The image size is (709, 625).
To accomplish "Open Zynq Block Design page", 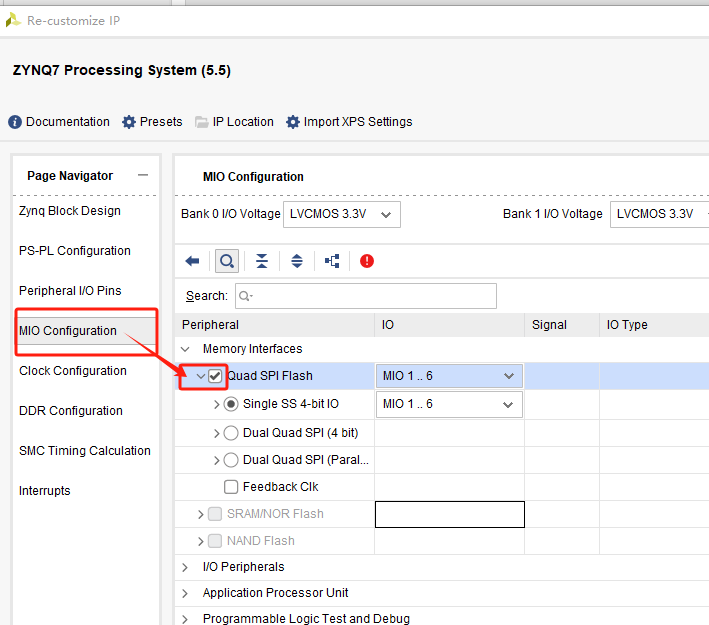I will pyautogui.click(x=70, y=211).
